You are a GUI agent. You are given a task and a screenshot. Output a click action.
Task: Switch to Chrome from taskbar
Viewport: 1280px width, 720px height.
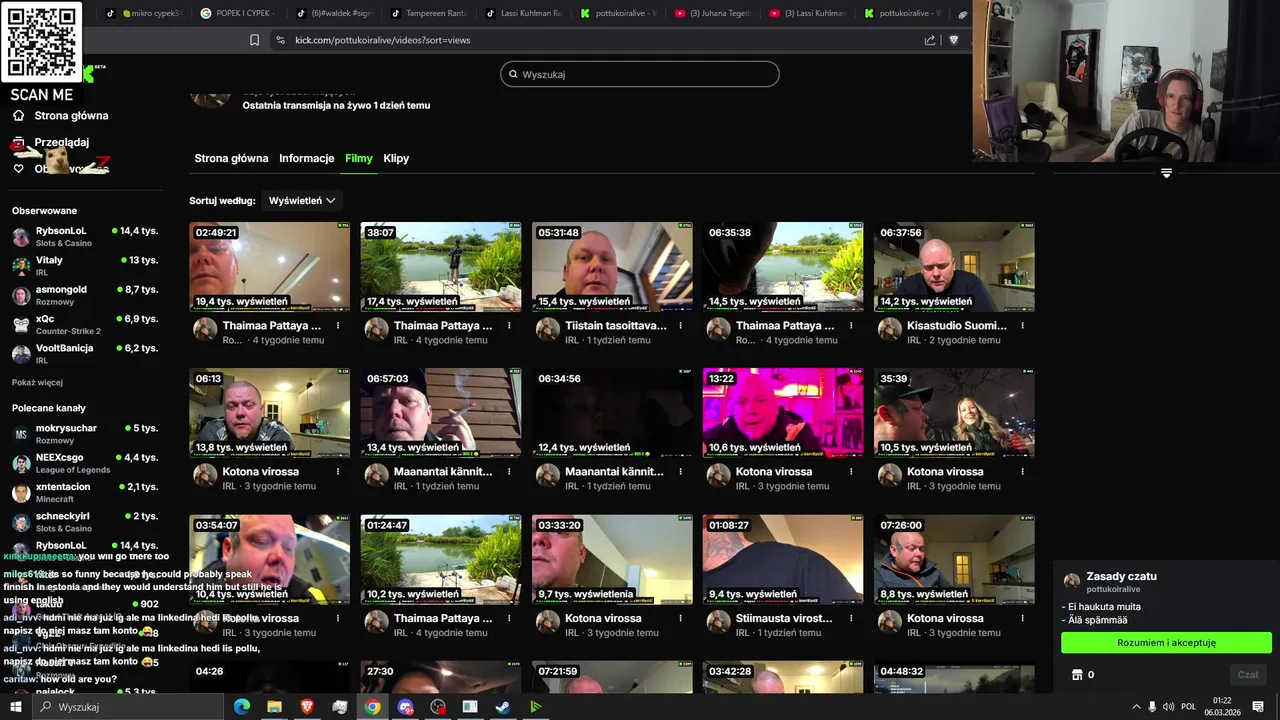[x=372, y=707]
